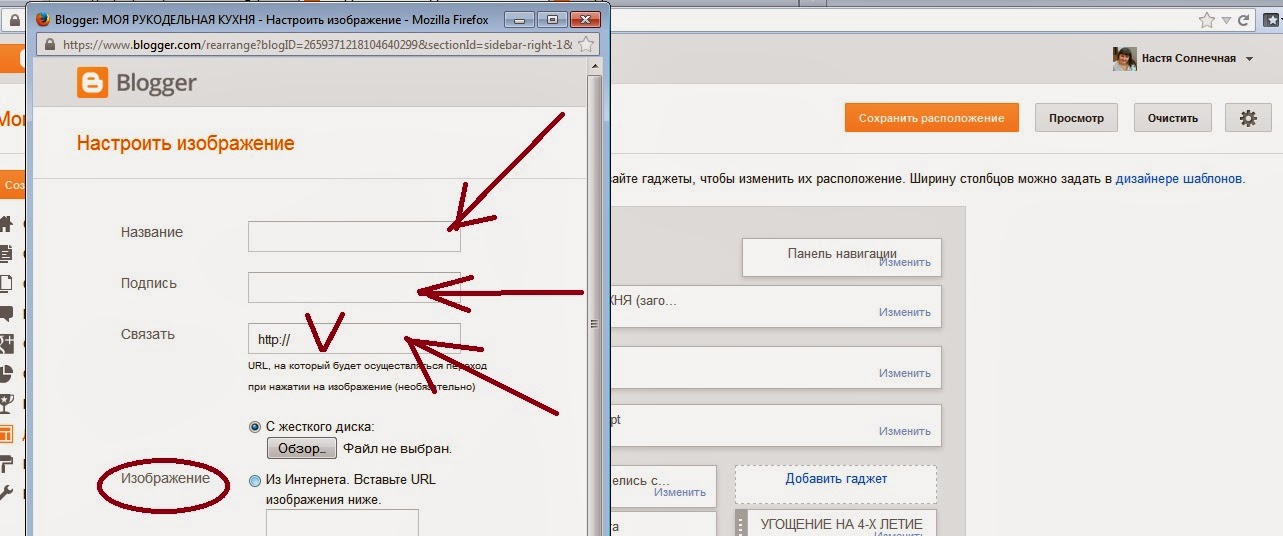
Task: Open the дизайнере шаблонов link
Action: 1179,179
